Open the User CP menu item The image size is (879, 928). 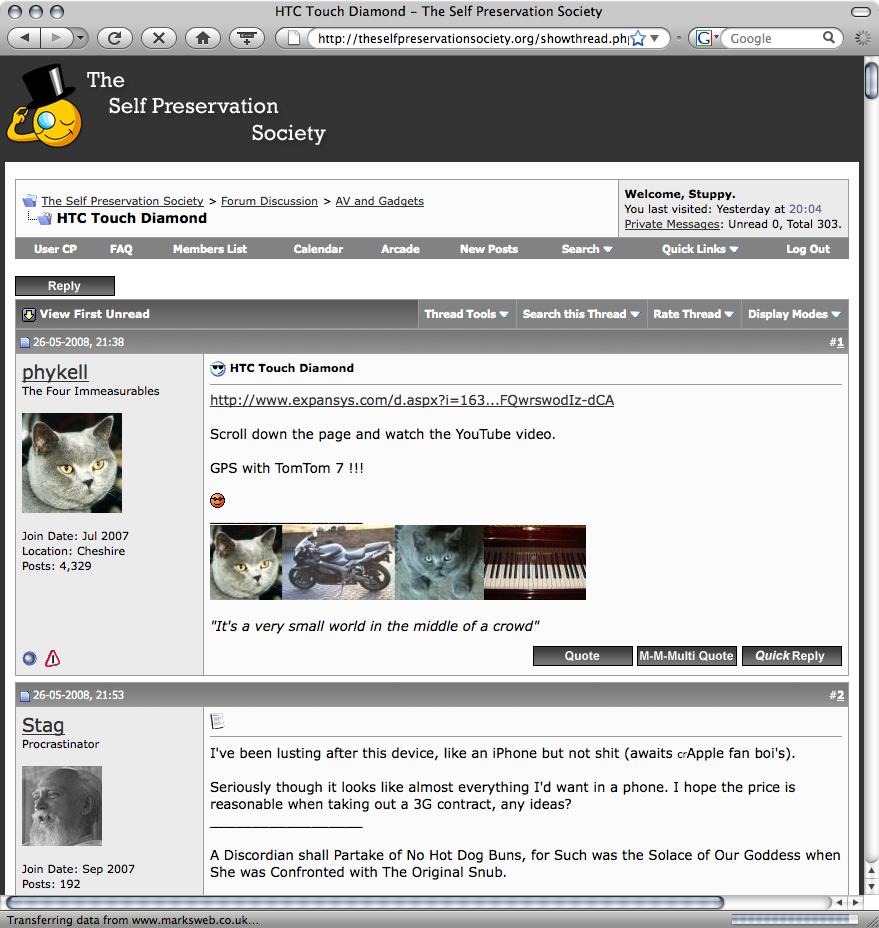pos(55,249)
